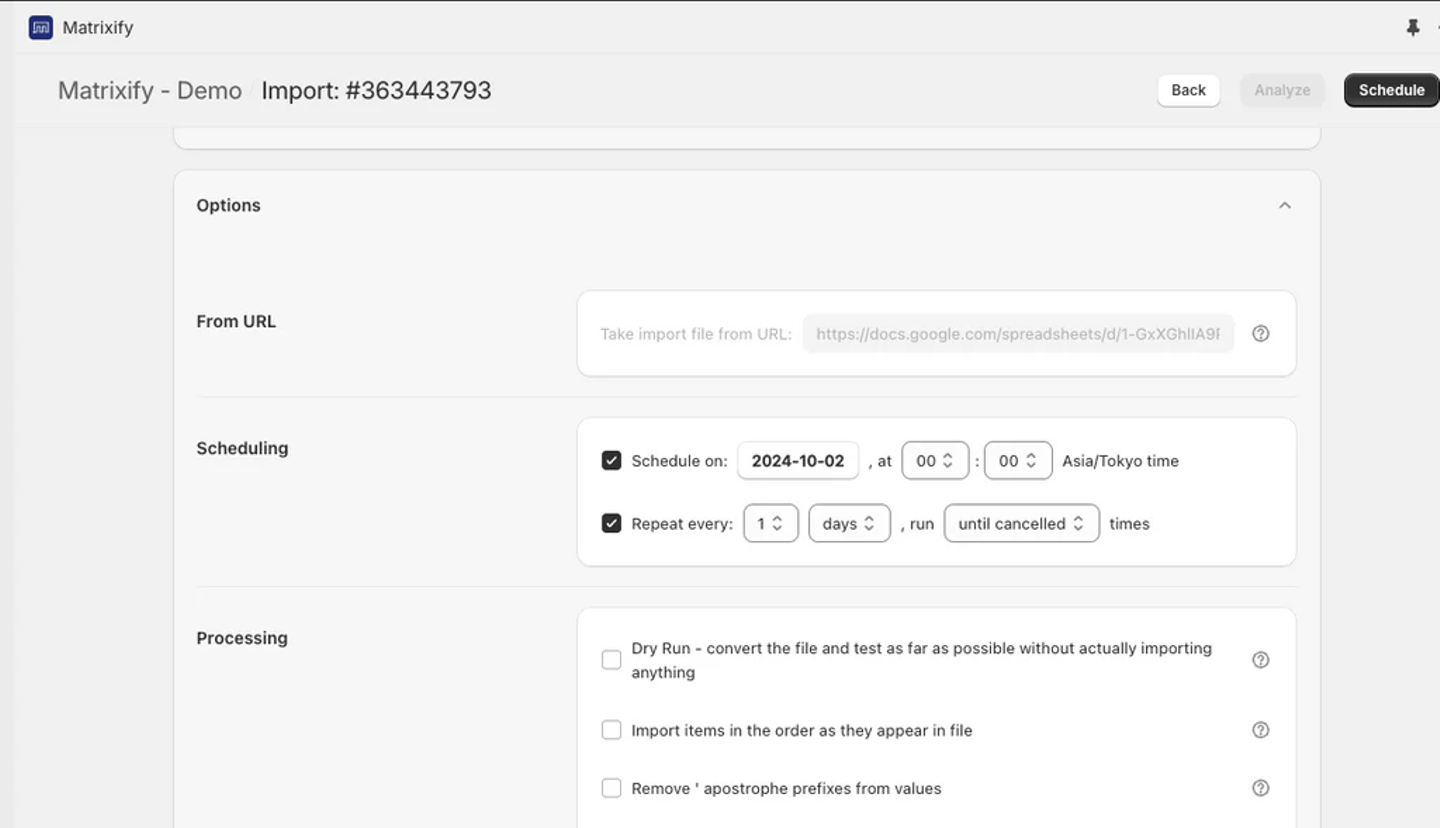Click the Options section heading
Viewport: 1440px width, 828px height.
pos(228,205)
